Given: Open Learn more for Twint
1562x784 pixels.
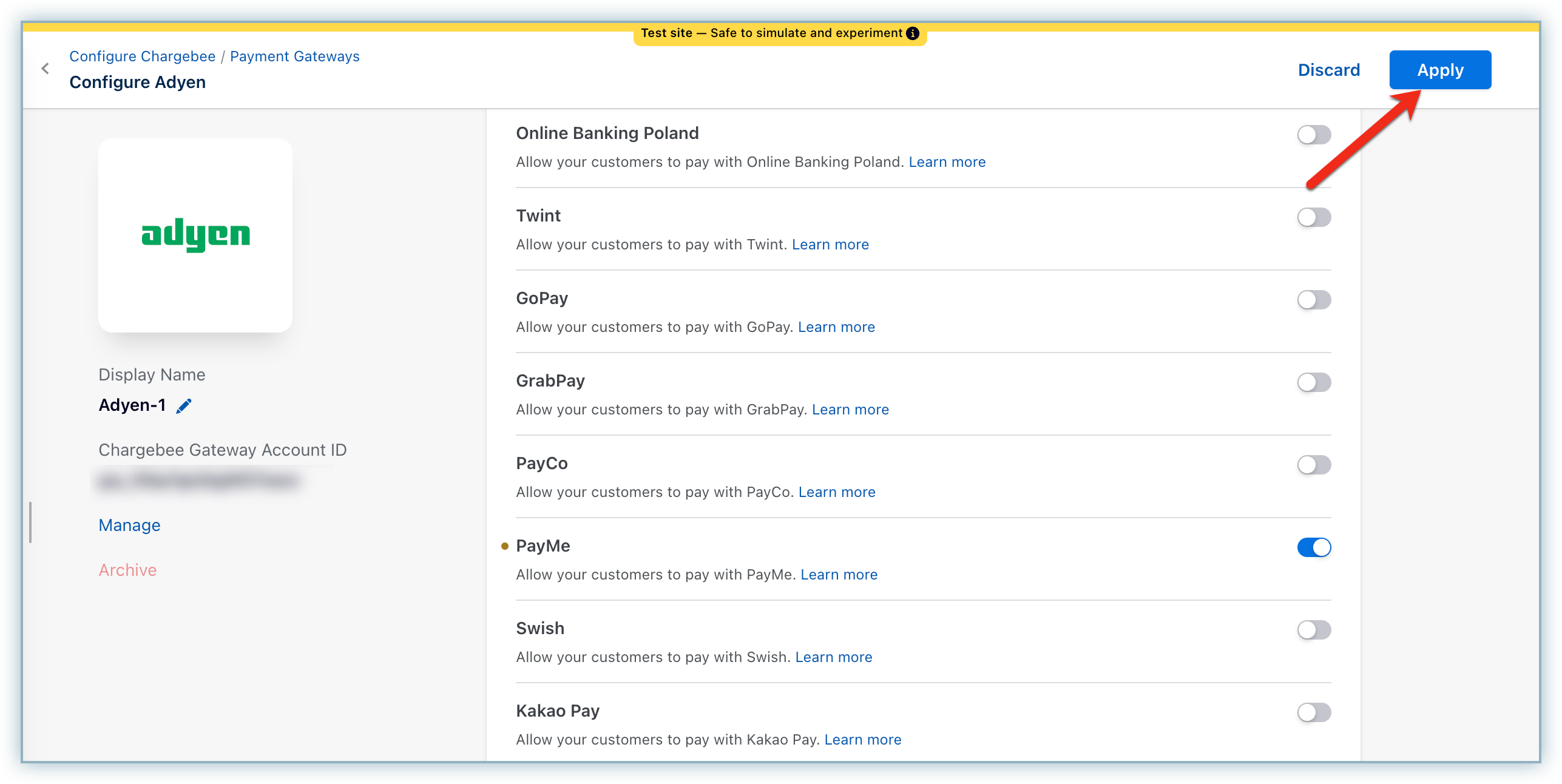Looking at the screenshot, I should point(831,245).
